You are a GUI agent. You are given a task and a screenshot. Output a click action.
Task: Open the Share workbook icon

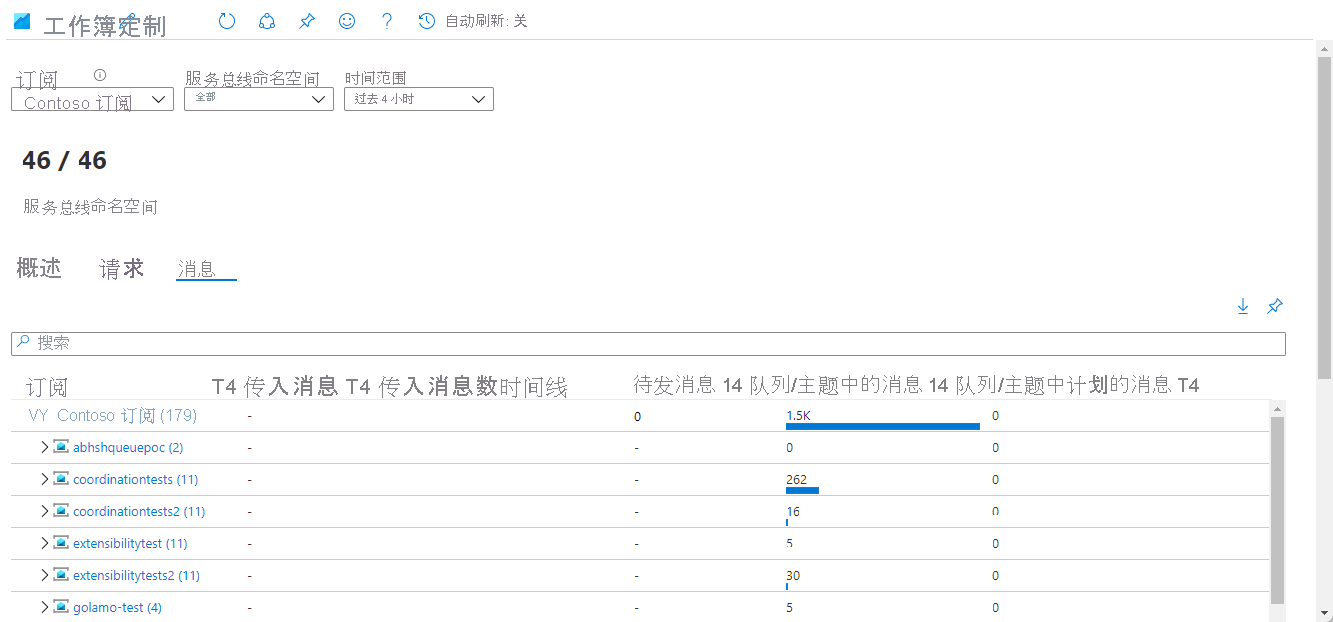tap(267, 21)
